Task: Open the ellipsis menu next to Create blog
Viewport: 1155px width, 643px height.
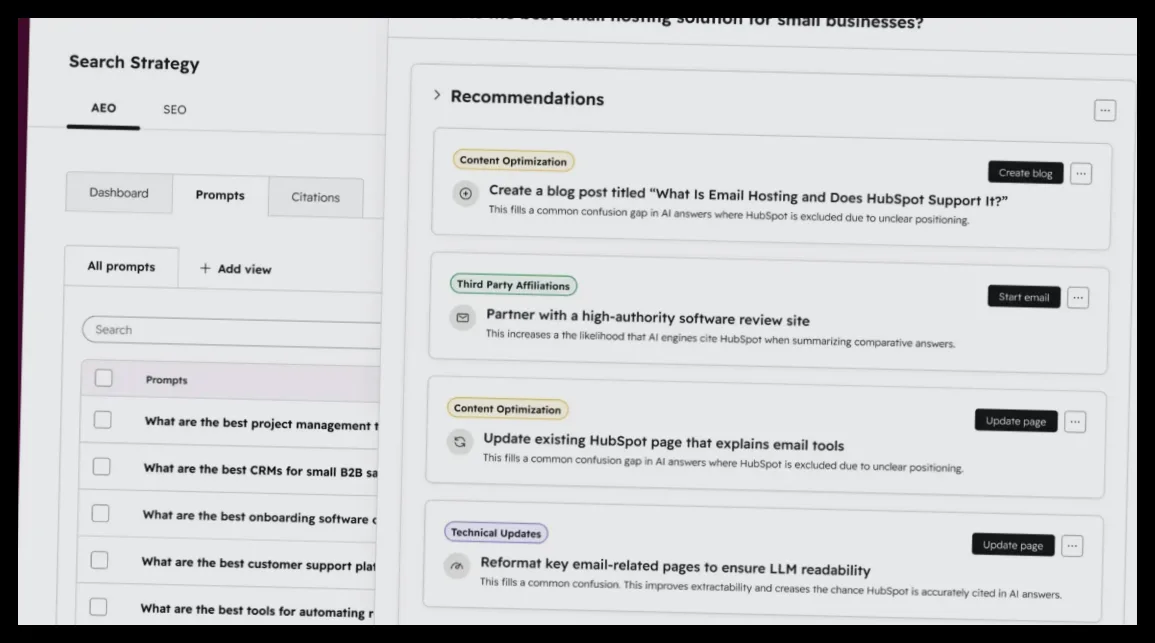Action: coord(1081,174)
